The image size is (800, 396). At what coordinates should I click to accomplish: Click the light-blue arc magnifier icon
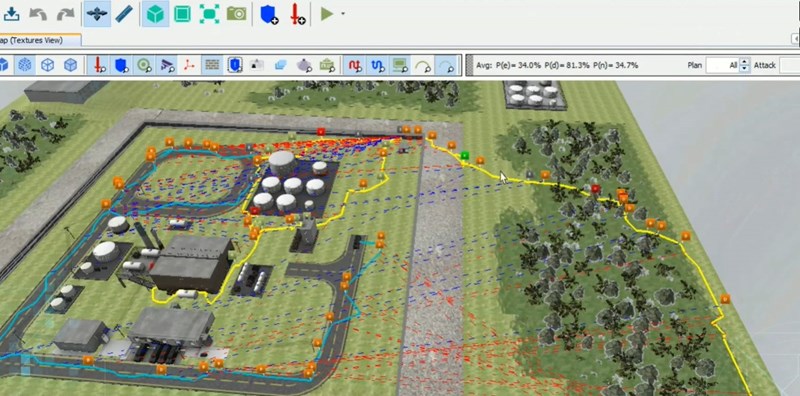point(446,65)
